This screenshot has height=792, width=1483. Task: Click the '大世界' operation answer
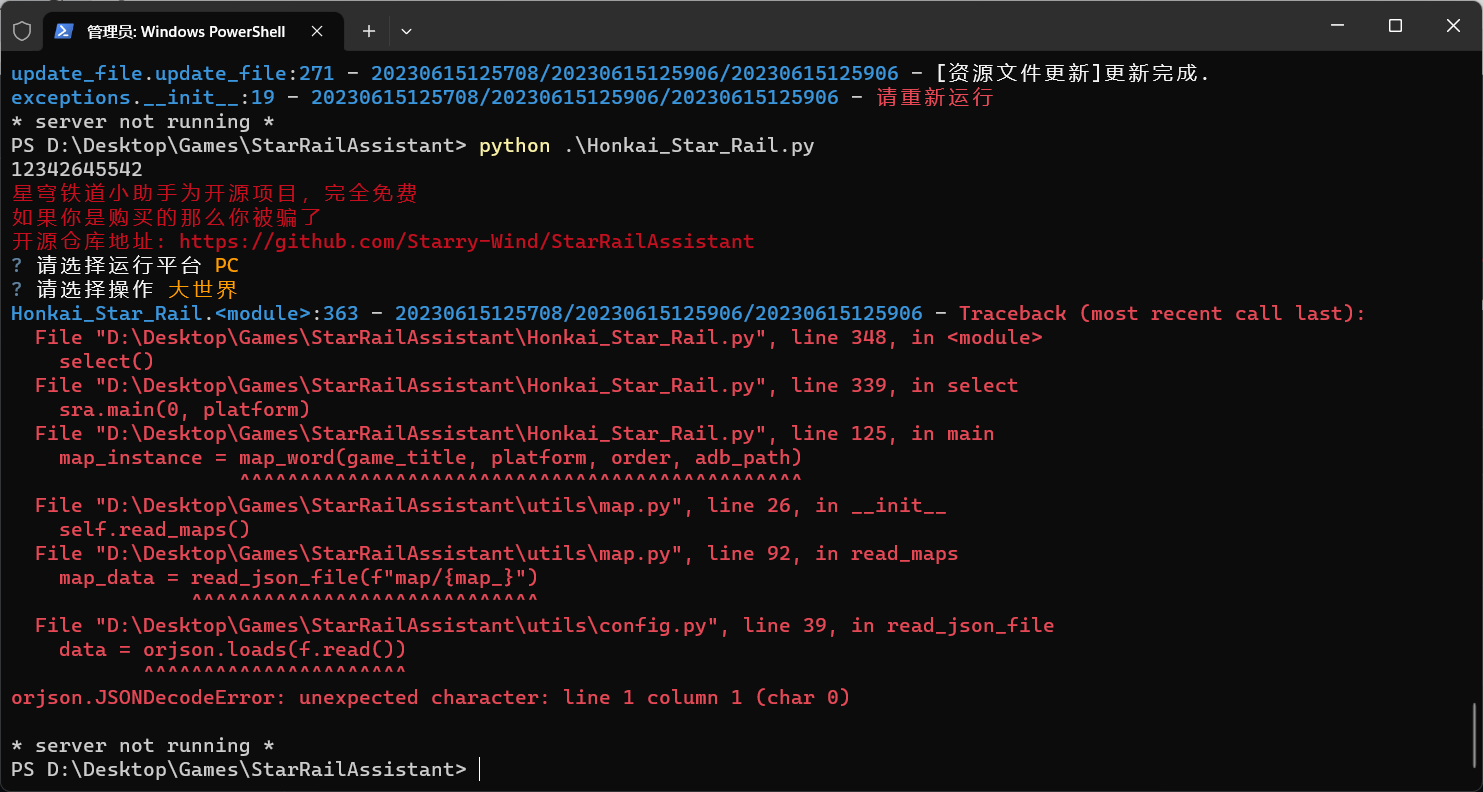coord(203,289)
